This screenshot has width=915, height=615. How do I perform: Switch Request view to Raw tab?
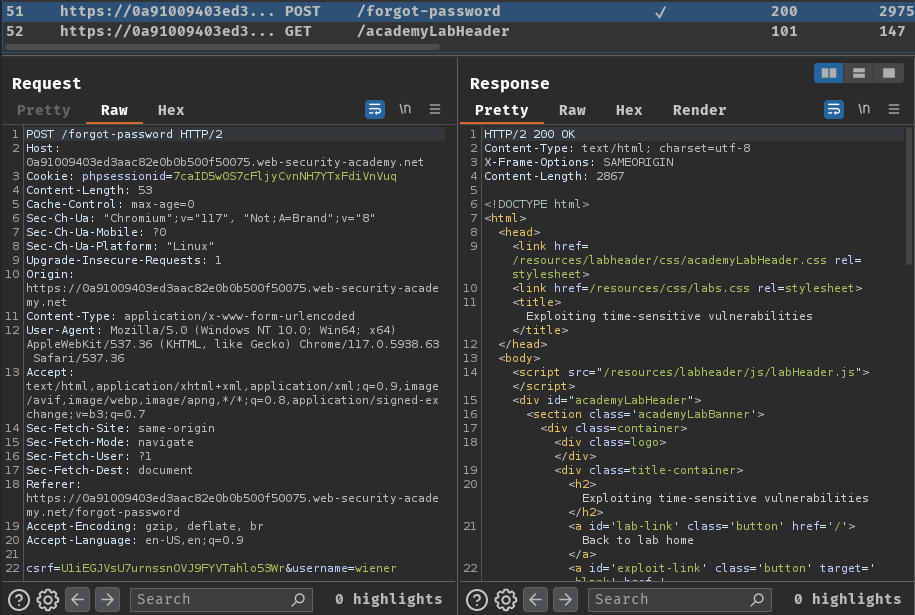(114, 110)
